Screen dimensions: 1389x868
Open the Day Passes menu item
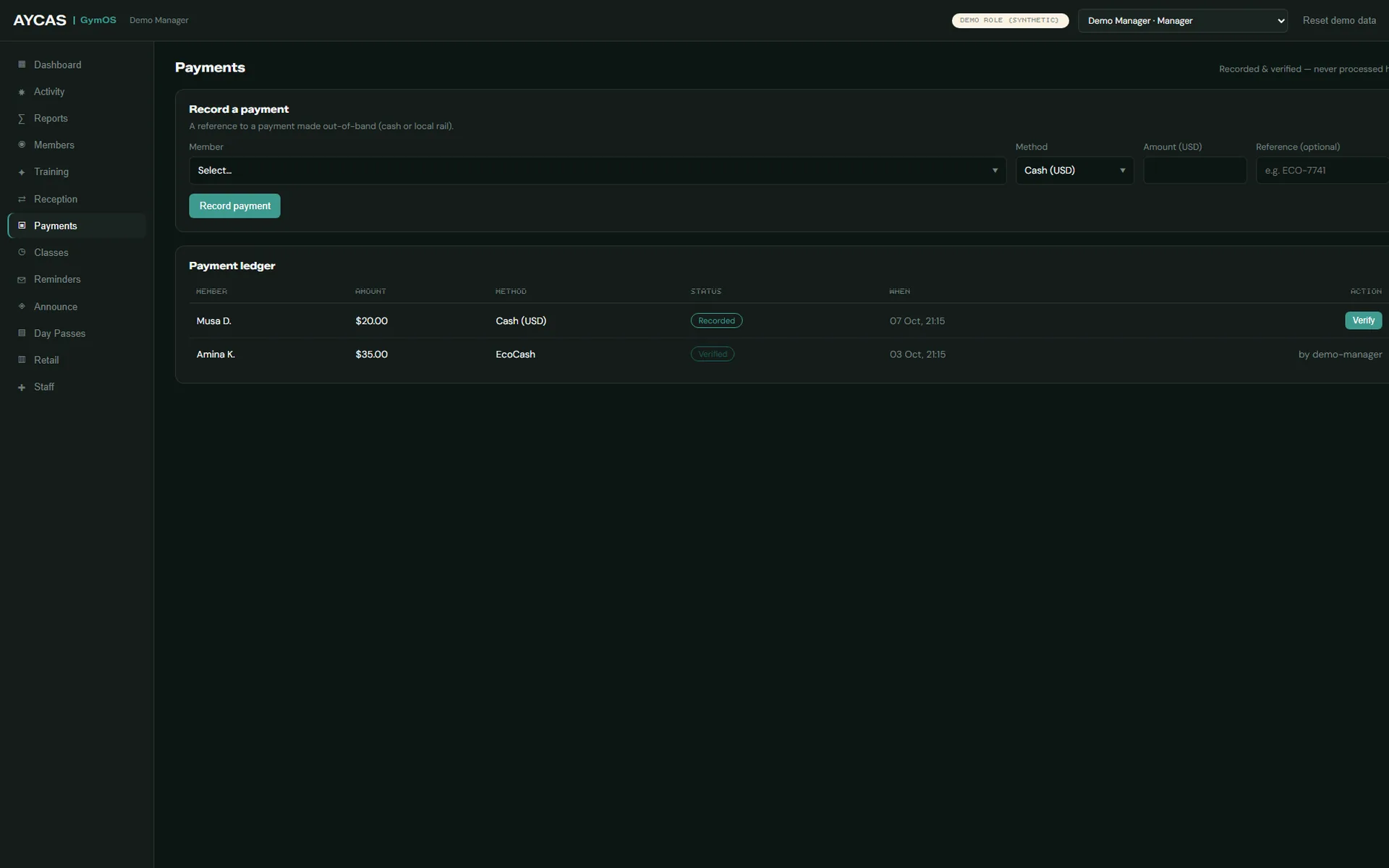[77, 333]
